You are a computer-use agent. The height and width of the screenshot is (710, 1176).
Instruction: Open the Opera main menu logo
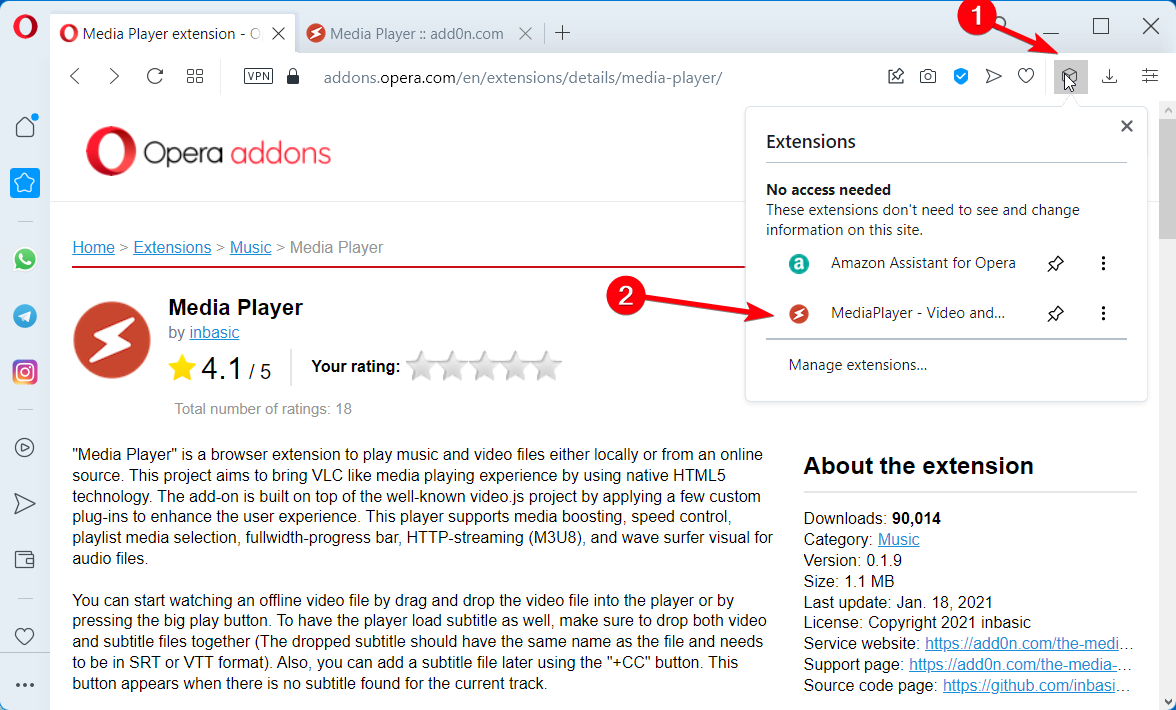26,28
